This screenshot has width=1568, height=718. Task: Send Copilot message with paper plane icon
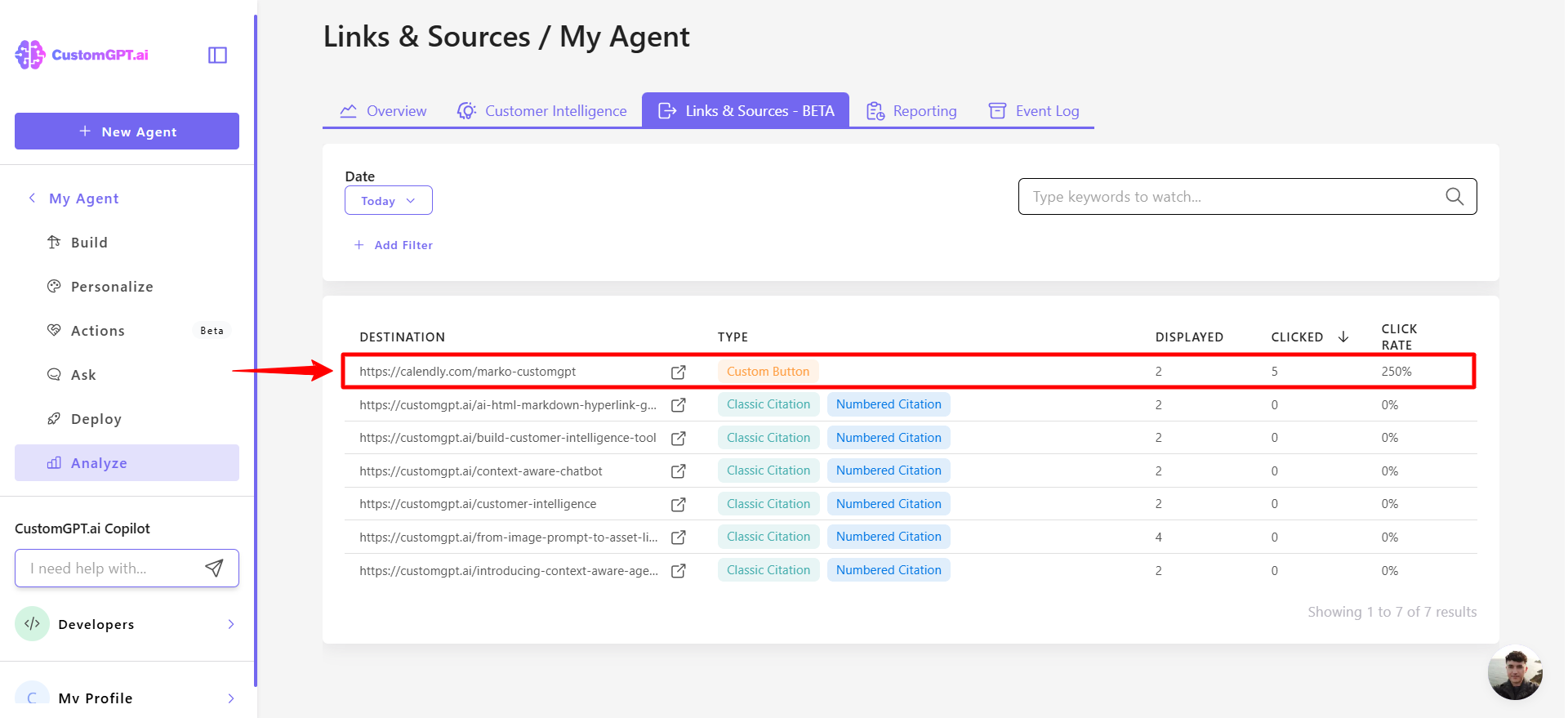pos(214,569)
